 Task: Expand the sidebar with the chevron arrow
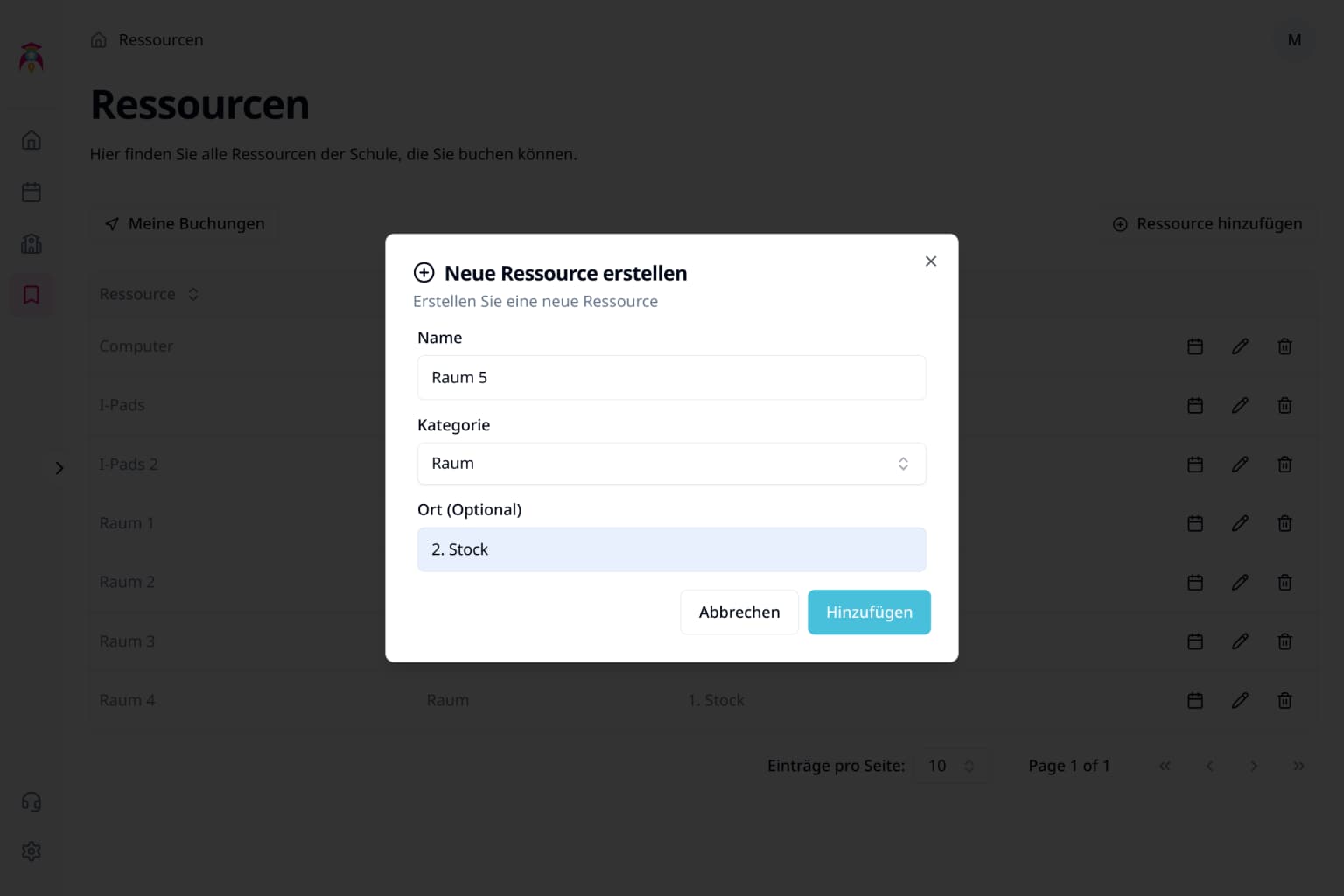59,468
